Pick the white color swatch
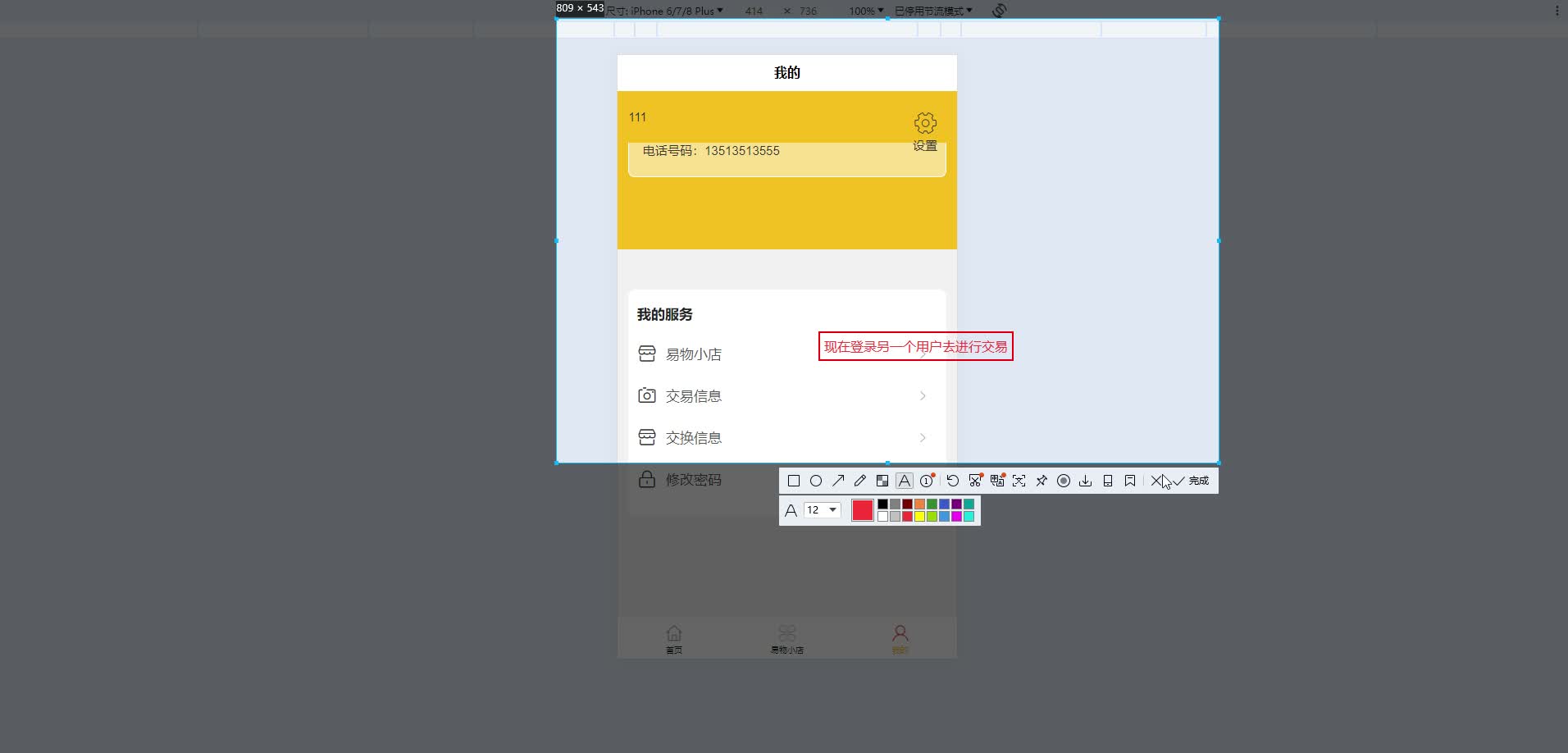The height and width of the screenshot is (753, 1568). [882, 516]
